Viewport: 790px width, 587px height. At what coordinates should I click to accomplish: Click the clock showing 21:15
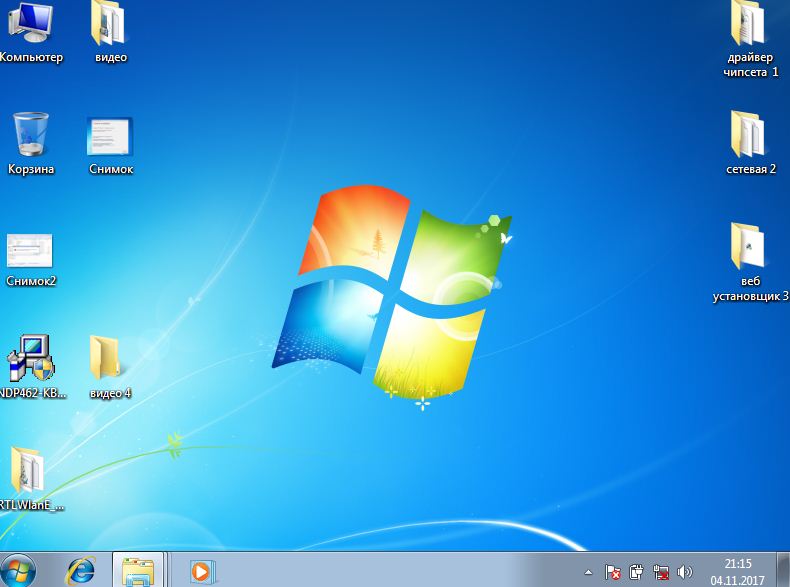pos(738,570)
